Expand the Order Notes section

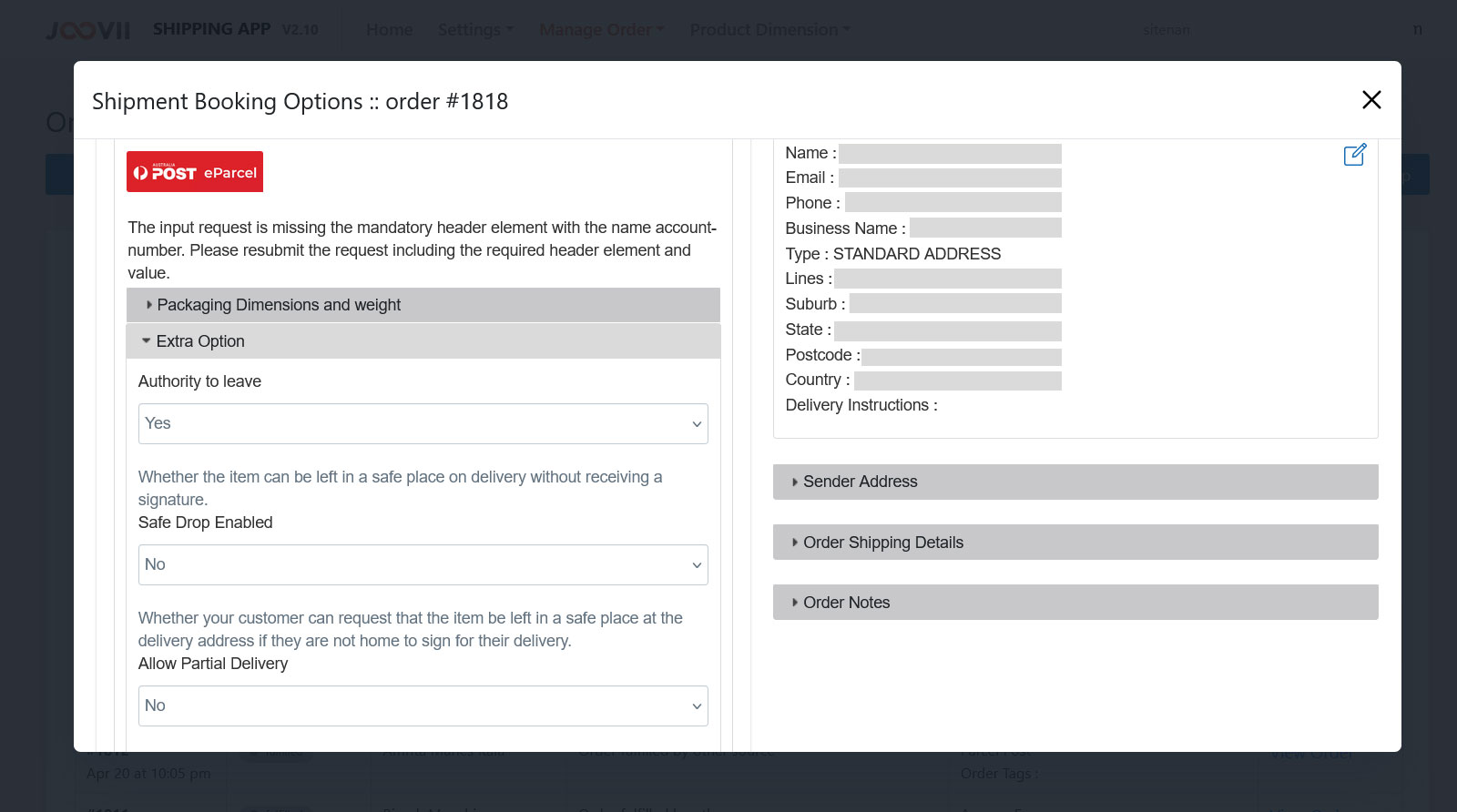click(x=1075, y=603)
